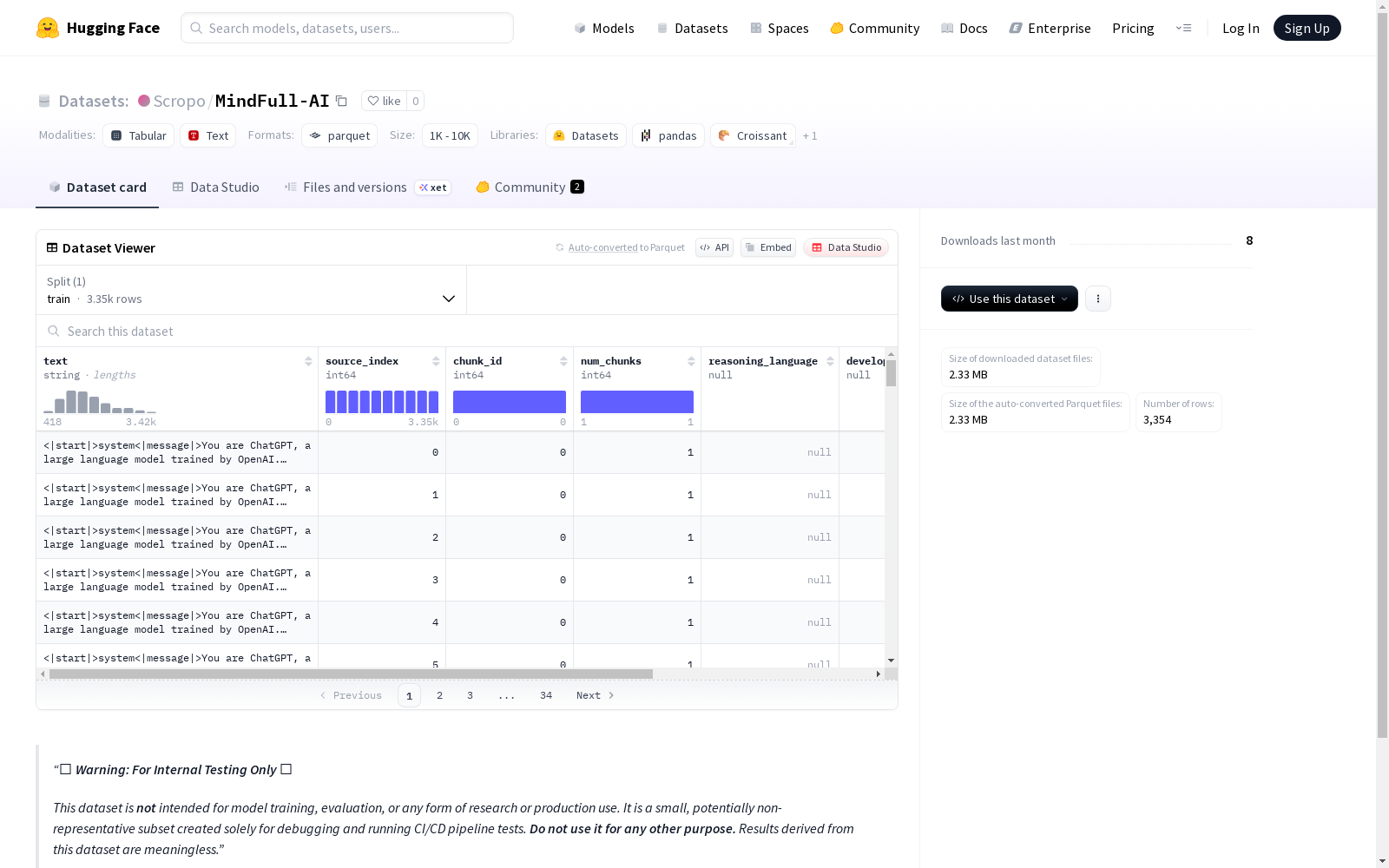Click the table horizontal scrollbar right arrow
1389x868 pixels.
879,674
